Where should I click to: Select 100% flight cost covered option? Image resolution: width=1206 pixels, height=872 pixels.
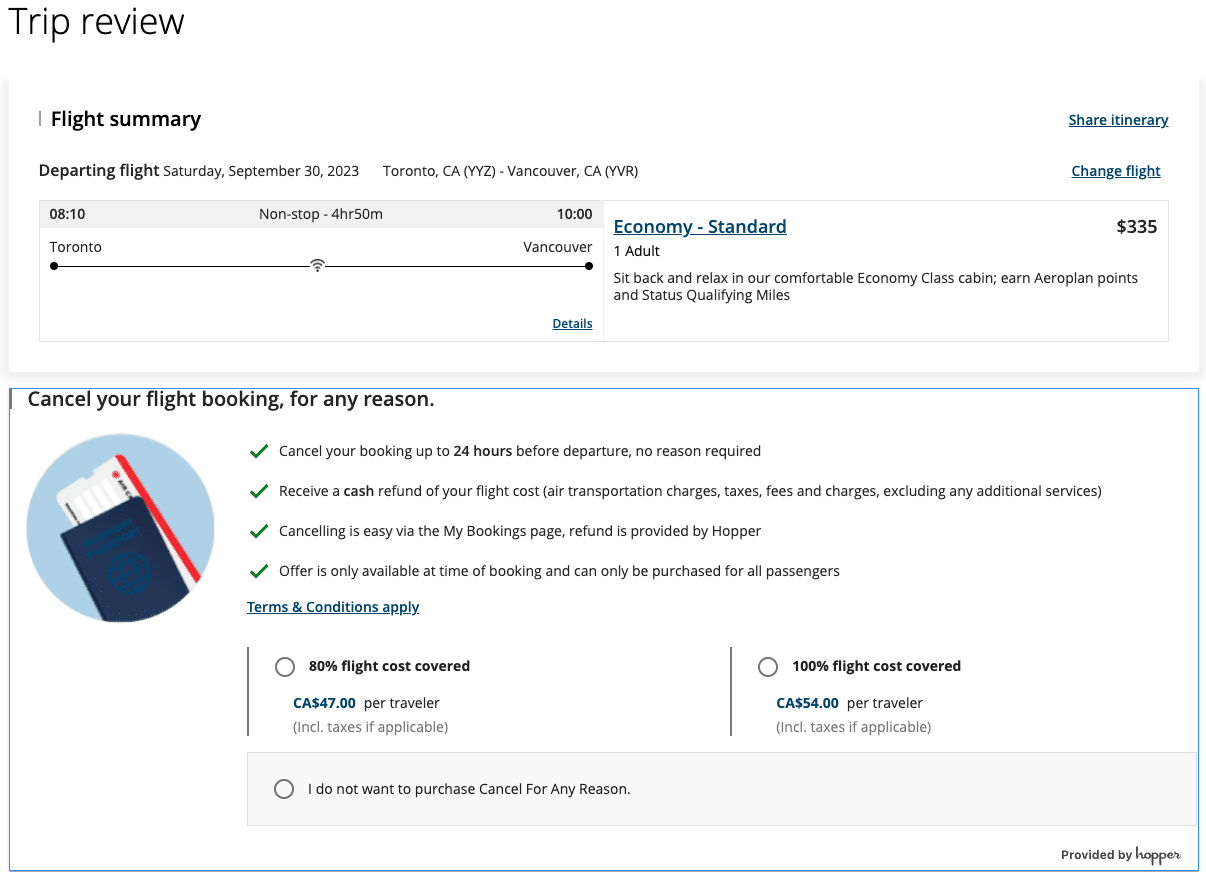click(x=768, y=667)
